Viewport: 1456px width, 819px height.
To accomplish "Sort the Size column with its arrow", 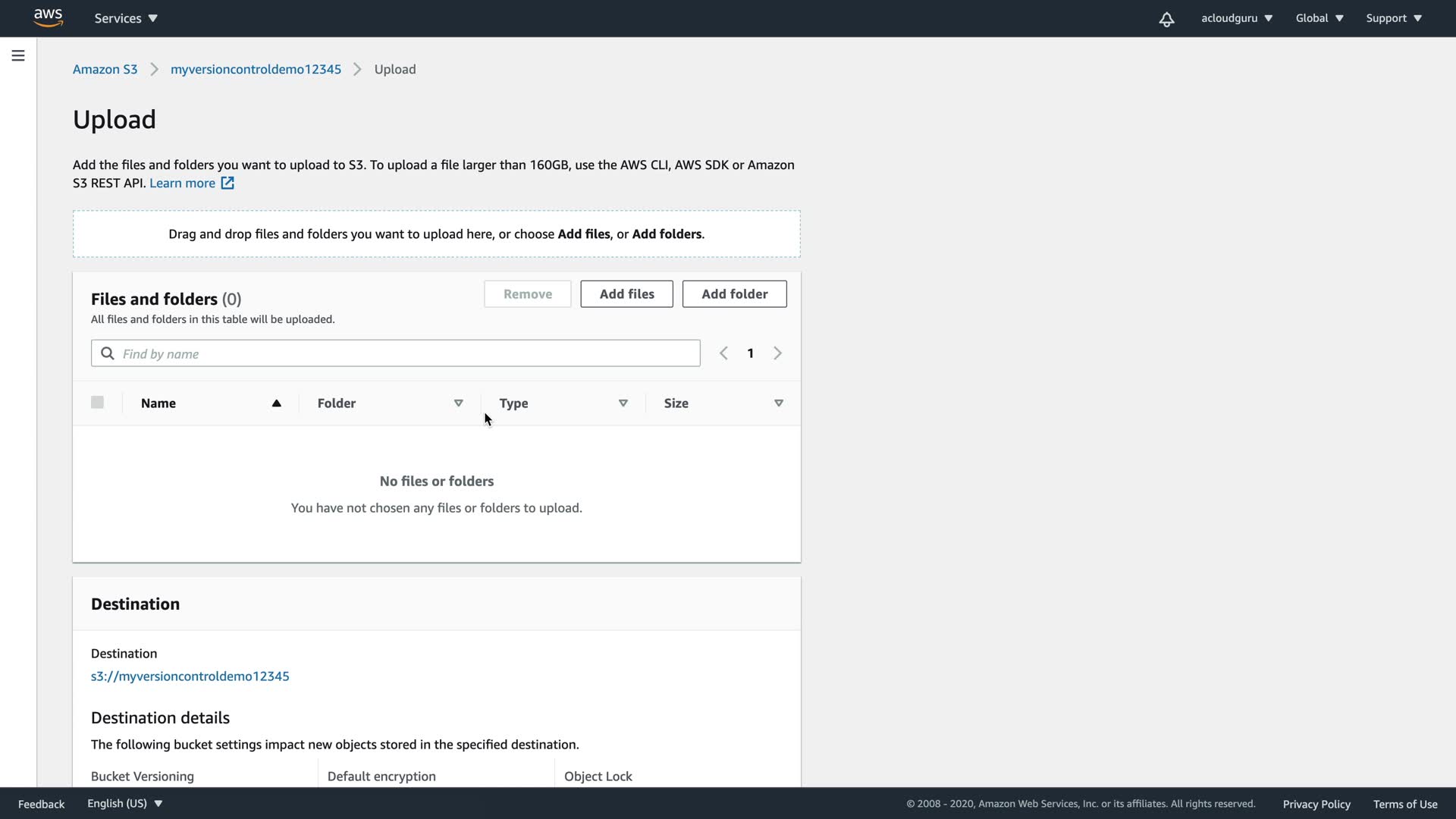I will click(778, 403).
